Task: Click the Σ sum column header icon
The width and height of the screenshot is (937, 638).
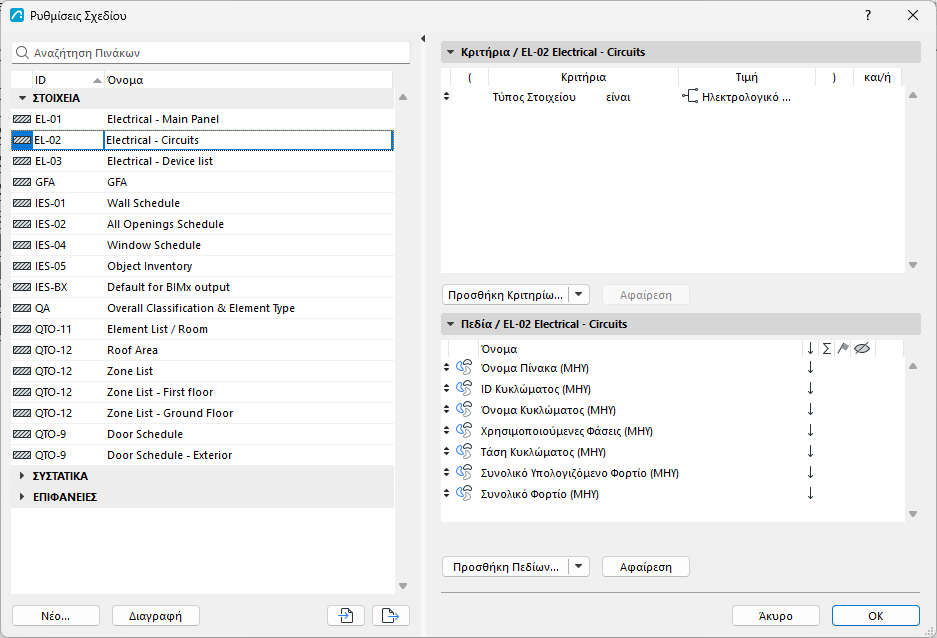Action: click(826, 348)
